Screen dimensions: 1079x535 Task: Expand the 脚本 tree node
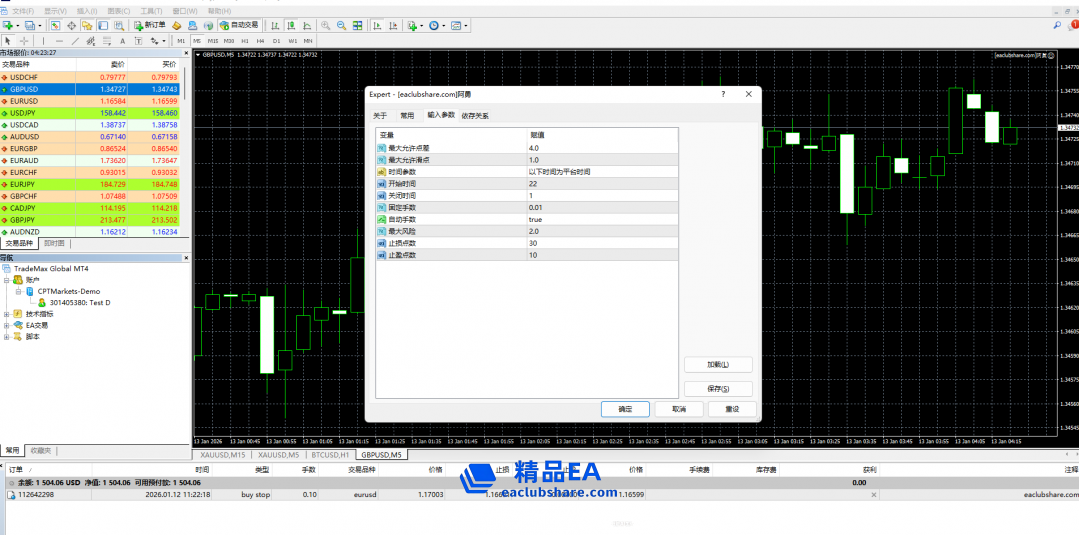(x=7, y=337)
